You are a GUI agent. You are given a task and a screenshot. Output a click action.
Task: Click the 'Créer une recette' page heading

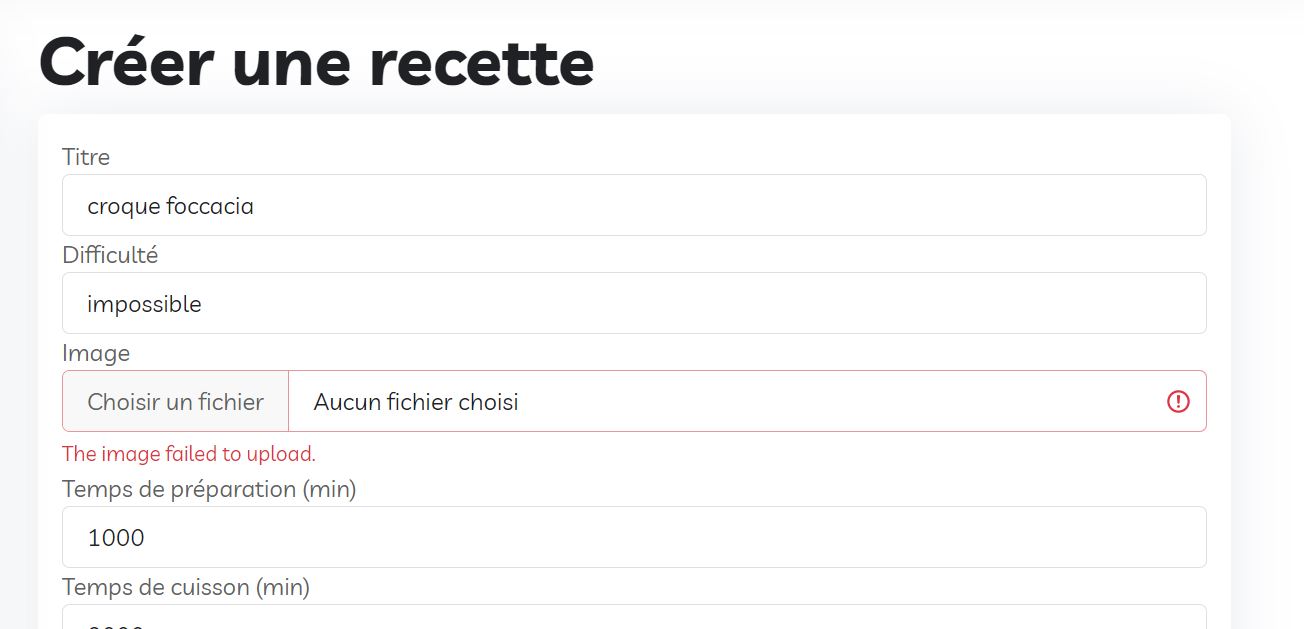click(316, 62)
